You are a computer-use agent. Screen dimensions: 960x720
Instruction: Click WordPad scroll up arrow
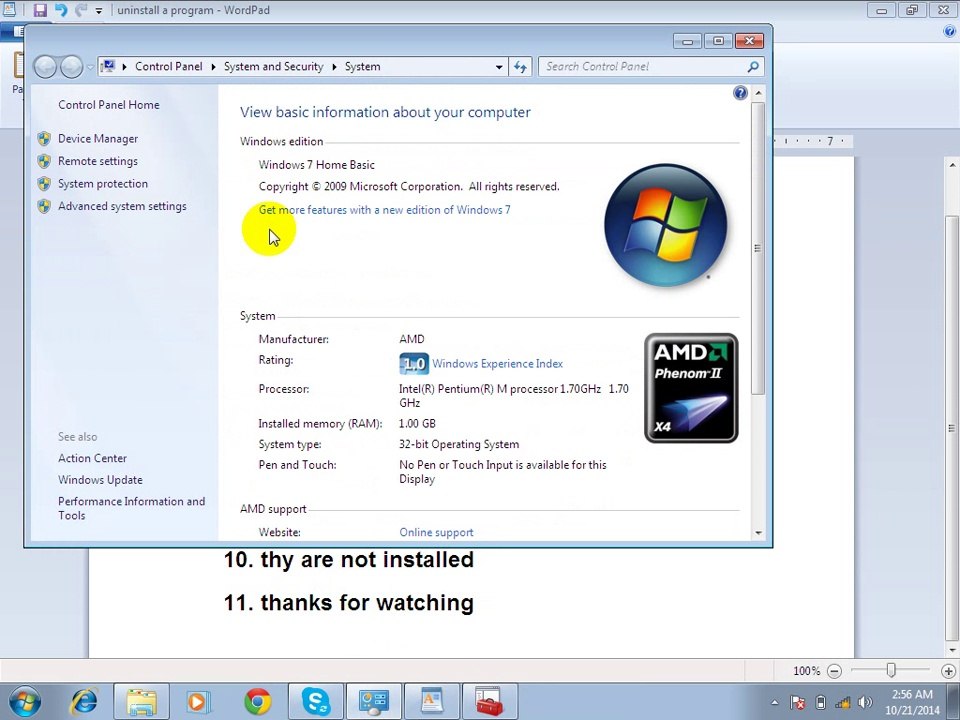click(x=952, y=165)
